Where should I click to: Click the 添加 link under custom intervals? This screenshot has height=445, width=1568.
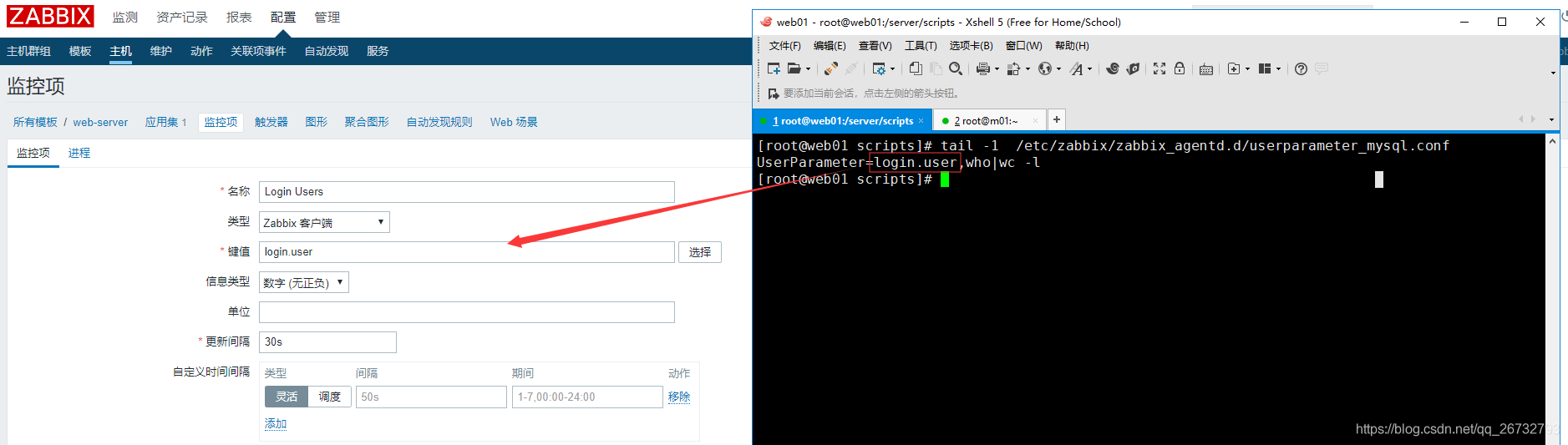[x=276, y=424]
